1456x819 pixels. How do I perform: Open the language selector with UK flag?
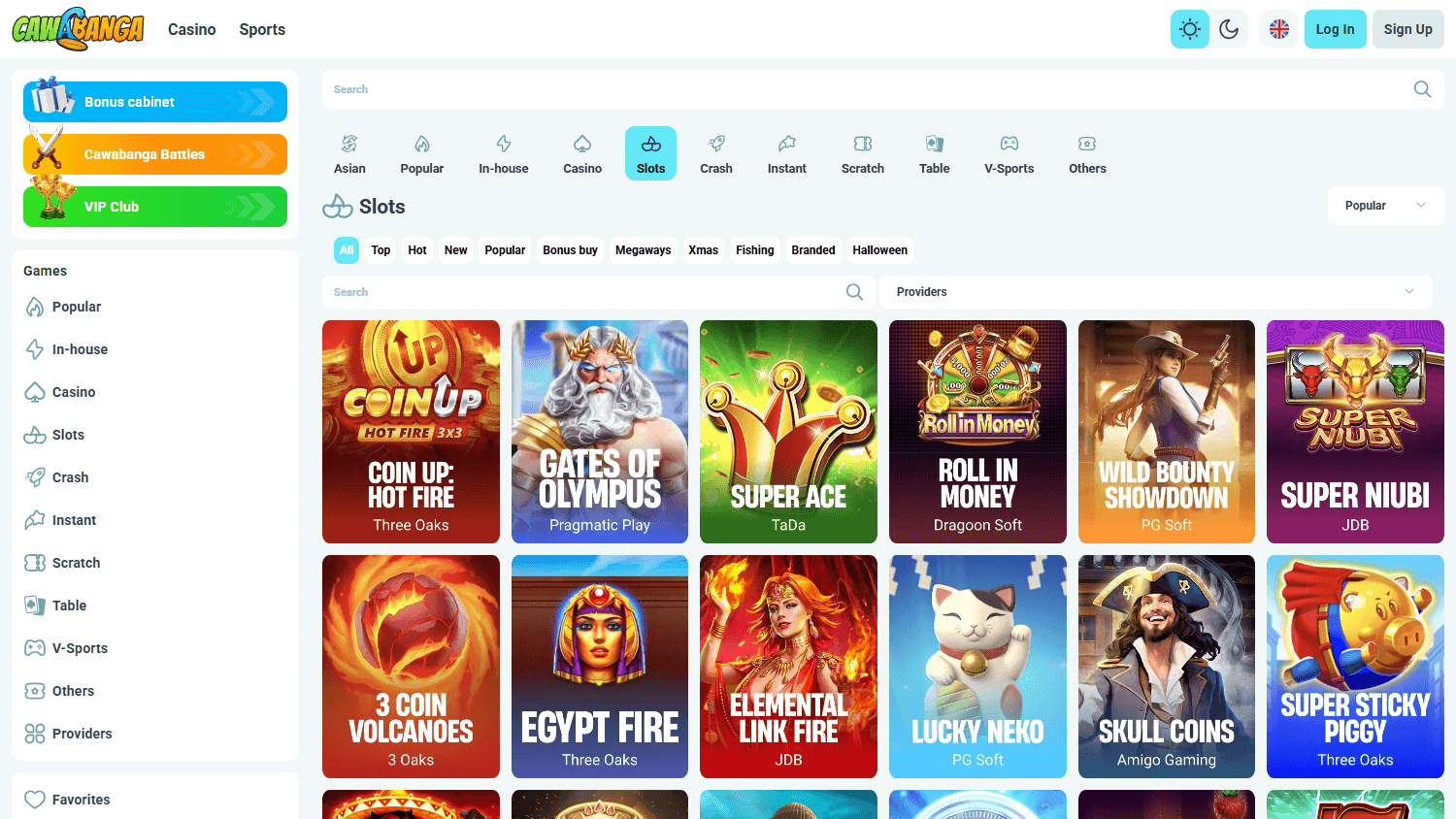pyautogui.click(x=1278, y=28)
